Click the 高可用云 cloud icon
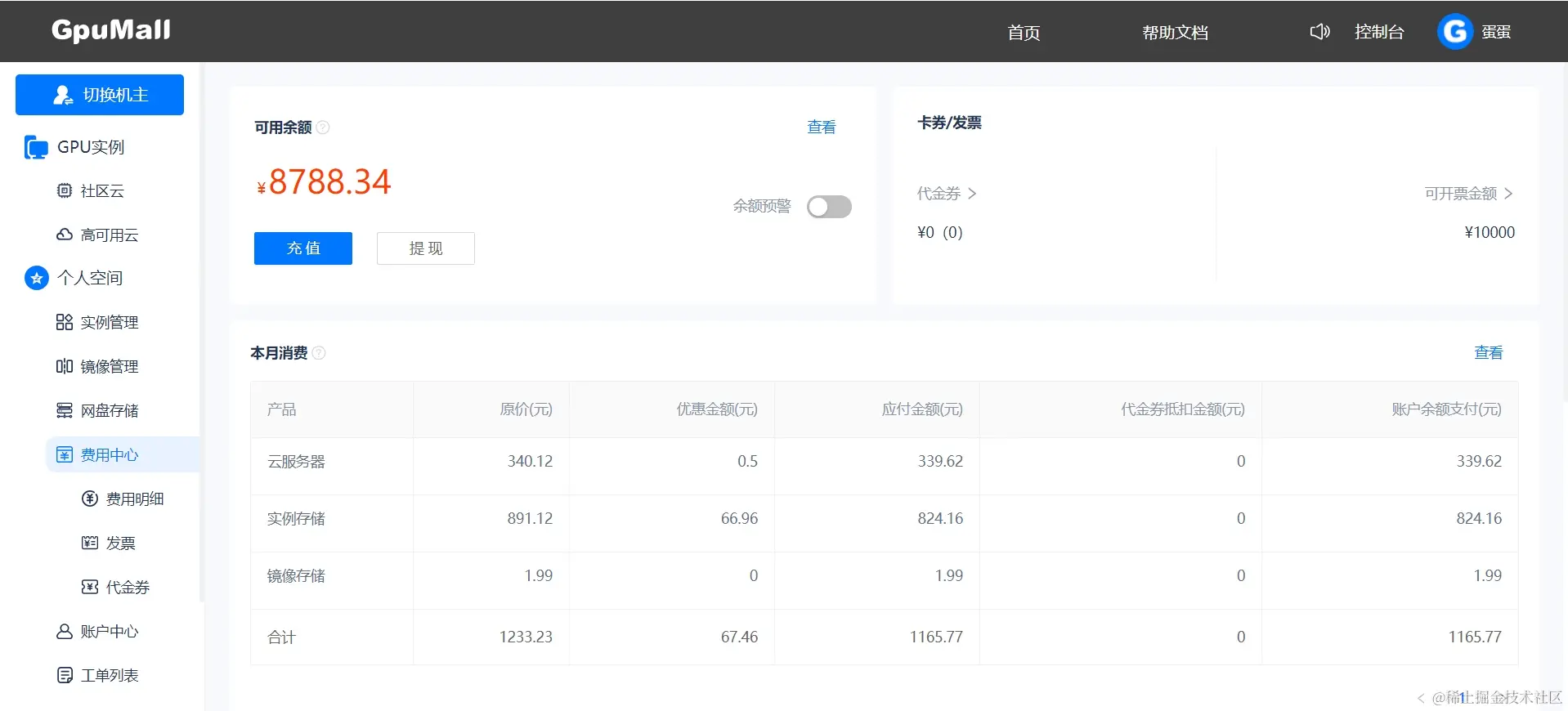 click(x=65, y=235)
